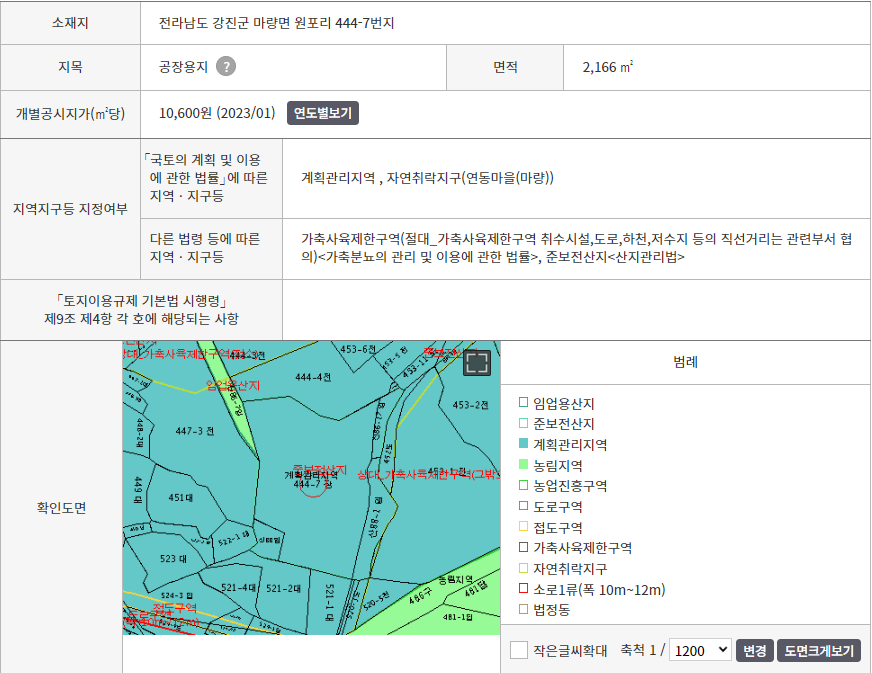Open 도면크게보기 large map view
Viewport: 872px width, 673px height.
coord(819,650)
